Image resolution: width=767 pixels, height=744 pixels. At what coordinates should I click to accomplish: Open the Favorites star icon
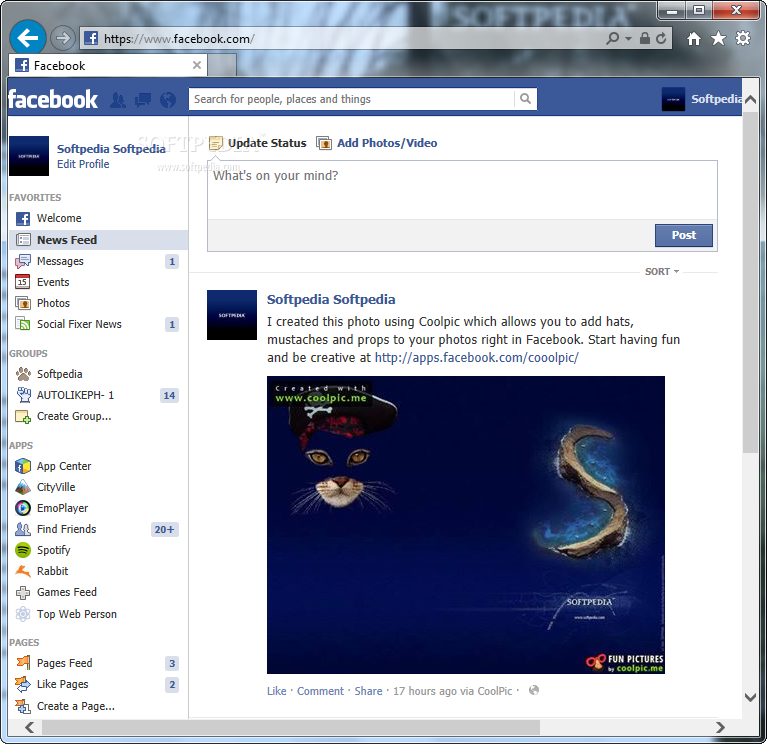pyautogui.click(x=718, y=38)
